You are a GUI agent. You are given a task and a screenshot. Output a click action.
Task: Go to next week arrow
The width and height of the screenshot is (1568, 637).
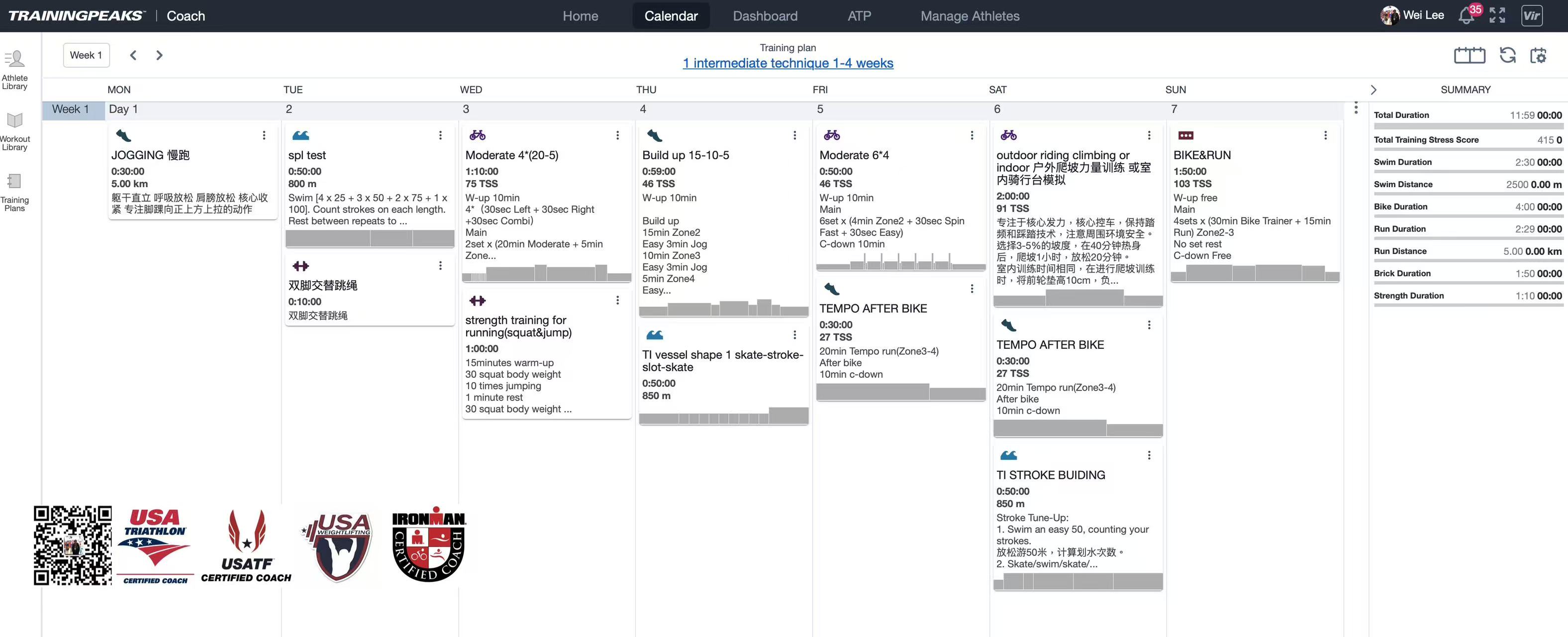[x=160, y=55]
